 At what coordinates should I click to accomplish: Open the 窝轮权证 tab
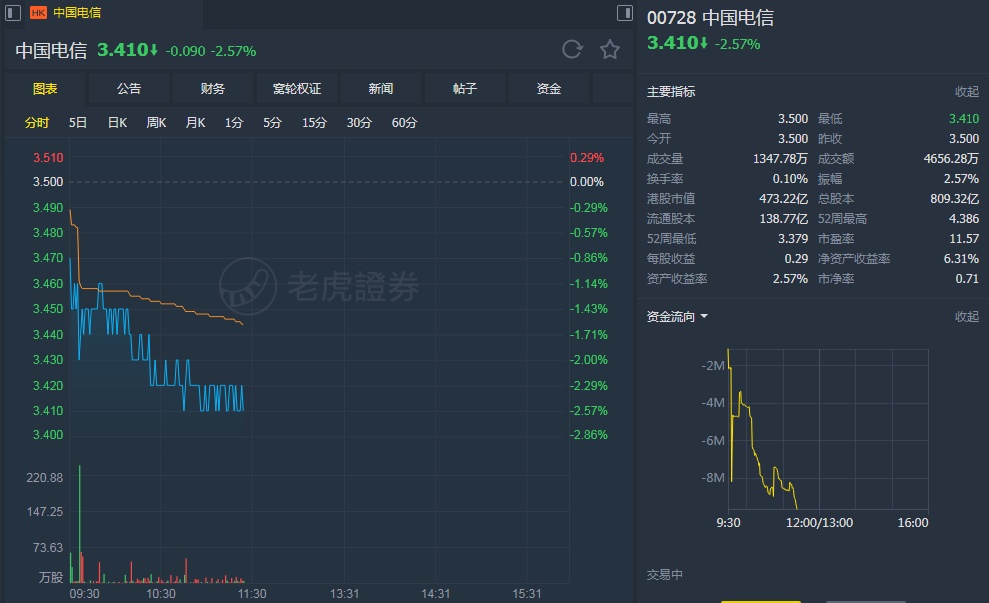click(x=296, y=88)
